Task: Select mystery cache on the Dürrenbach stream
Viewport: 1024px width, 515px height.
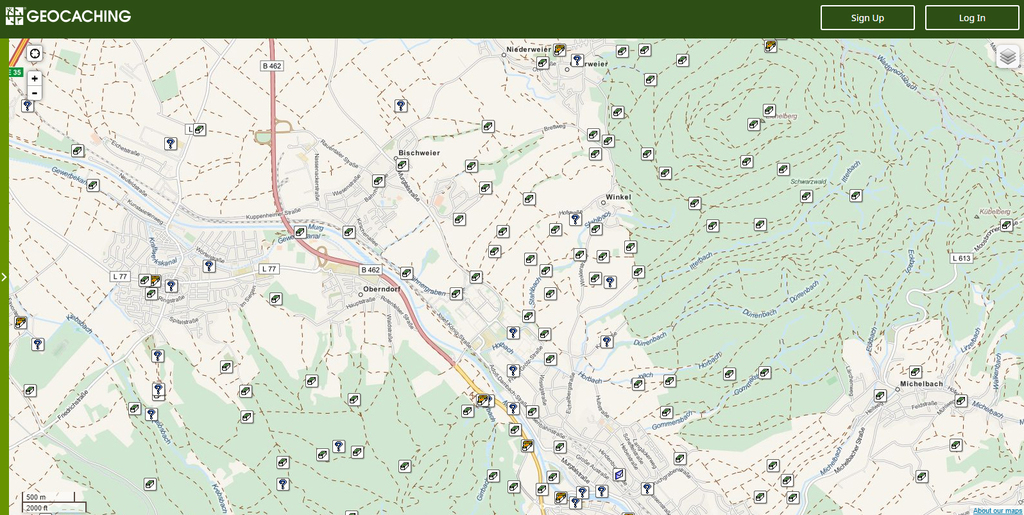Action: tap(606, 342)
